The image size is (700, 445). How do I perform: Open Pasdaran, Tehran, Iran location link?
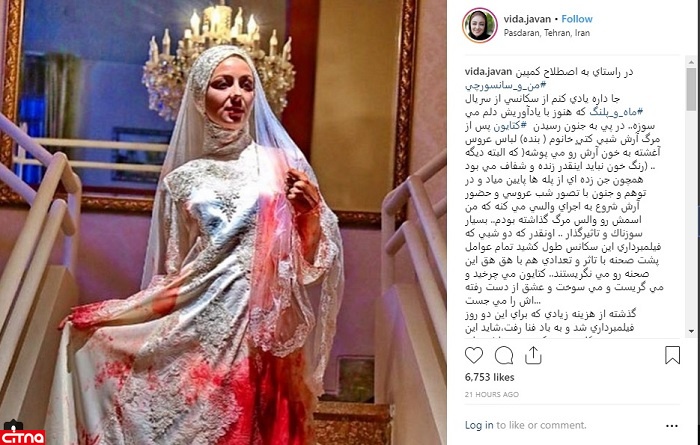pyautogui.click(x=547, y=33)
